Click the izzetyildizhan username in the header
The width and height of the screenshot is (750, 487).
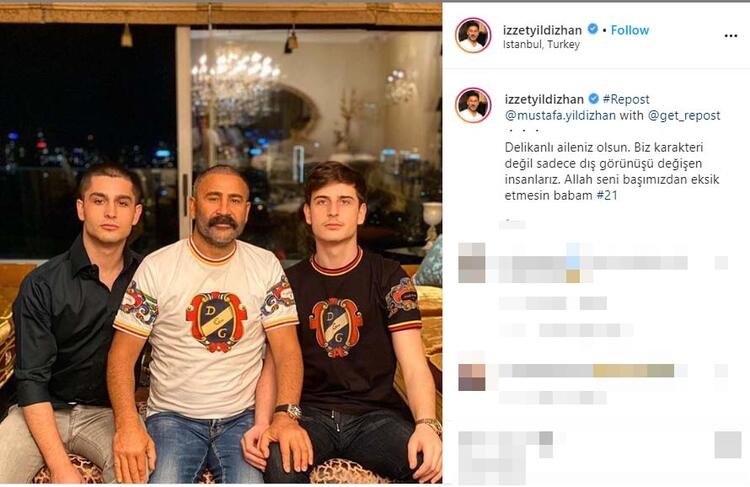tap(543, 30)
